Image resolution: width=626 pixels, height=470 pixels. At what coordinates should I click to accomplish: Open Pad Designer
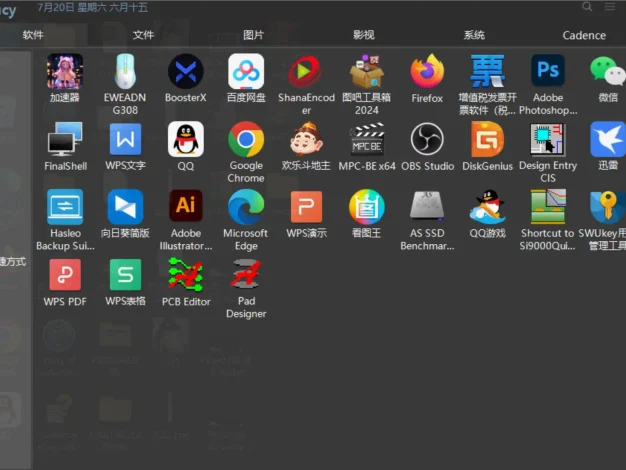[x=246, y=275]
